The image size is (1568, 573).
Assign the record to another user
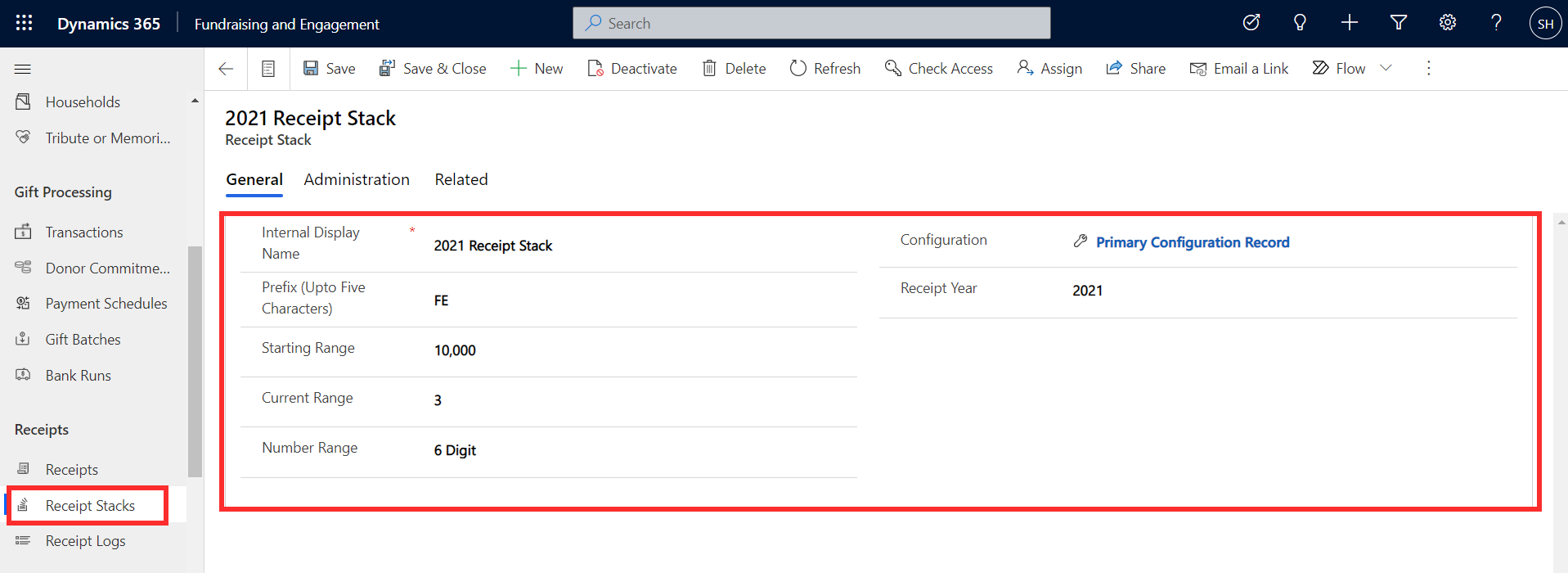point(1049,69)
